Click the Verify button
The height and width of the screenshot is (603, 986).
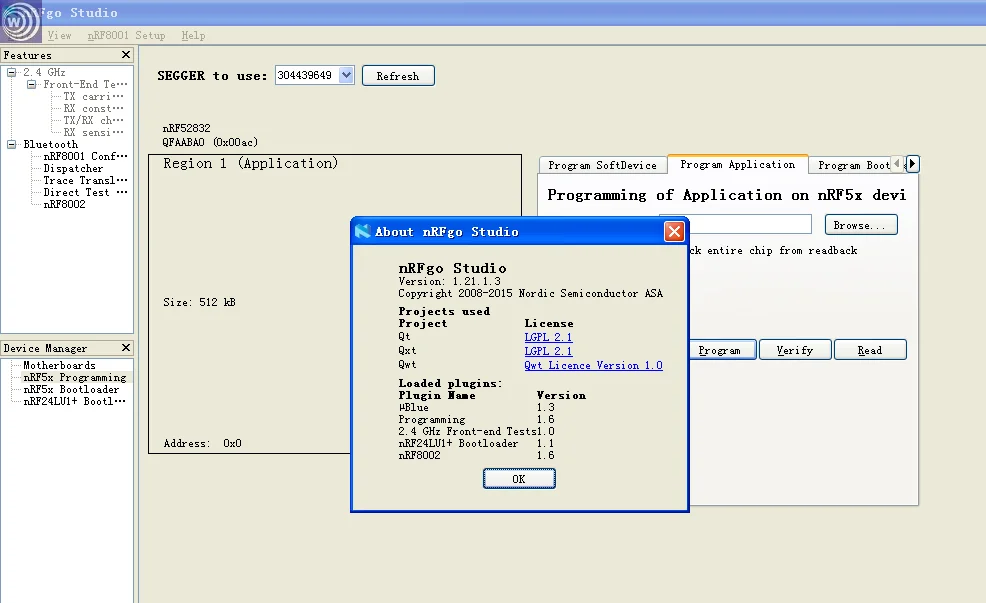(x=795, y=350)
